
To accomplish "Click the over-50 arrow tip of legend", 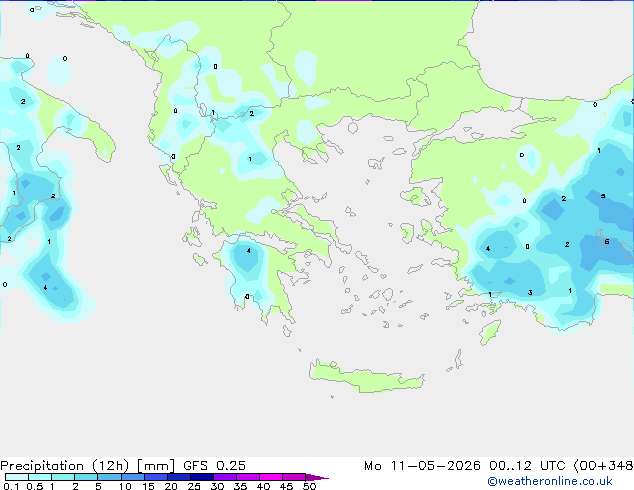I will click(x=317, y=477).
